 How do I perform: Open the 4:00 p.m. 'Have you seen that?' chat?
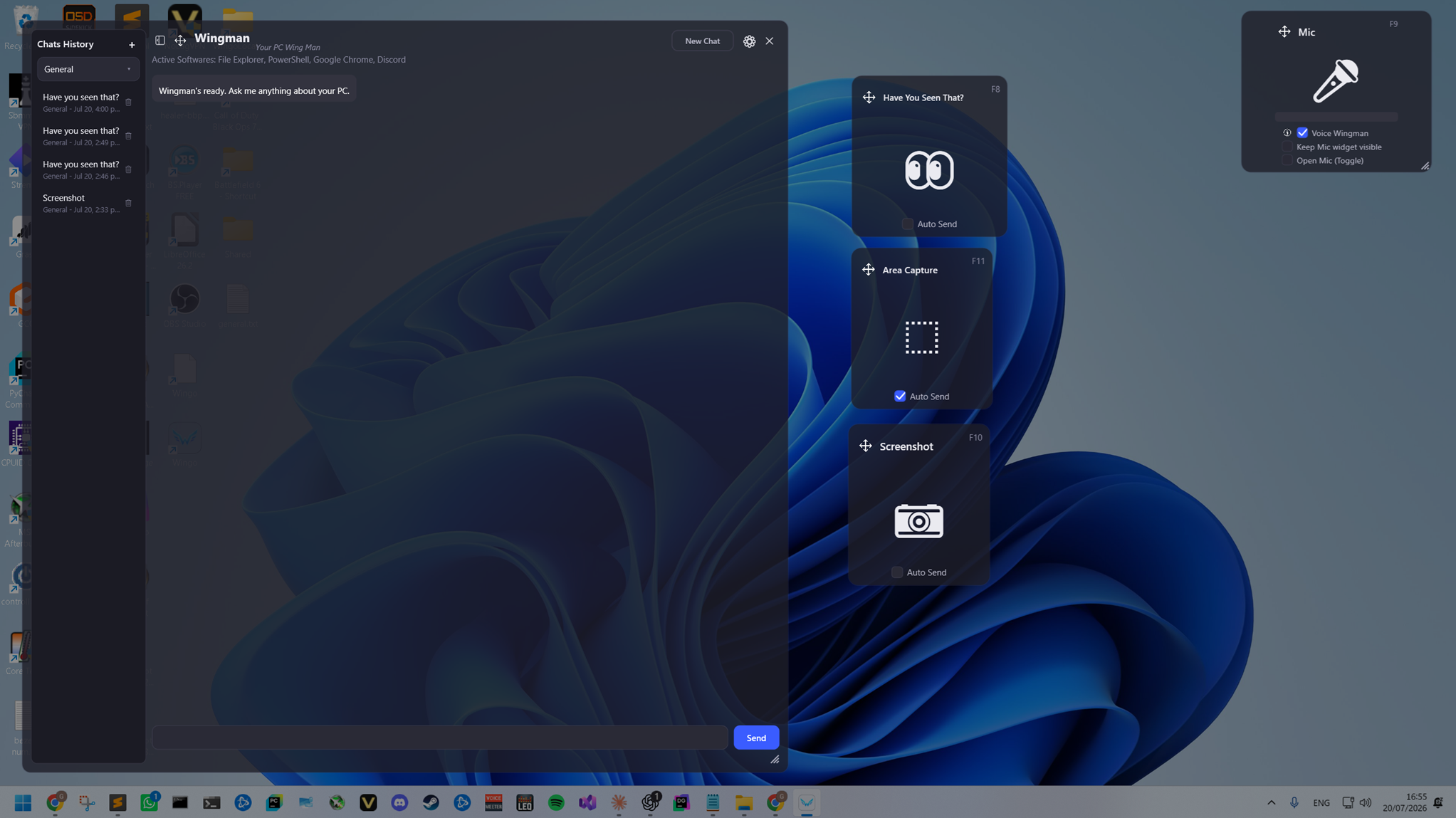[x=81, y=103]
